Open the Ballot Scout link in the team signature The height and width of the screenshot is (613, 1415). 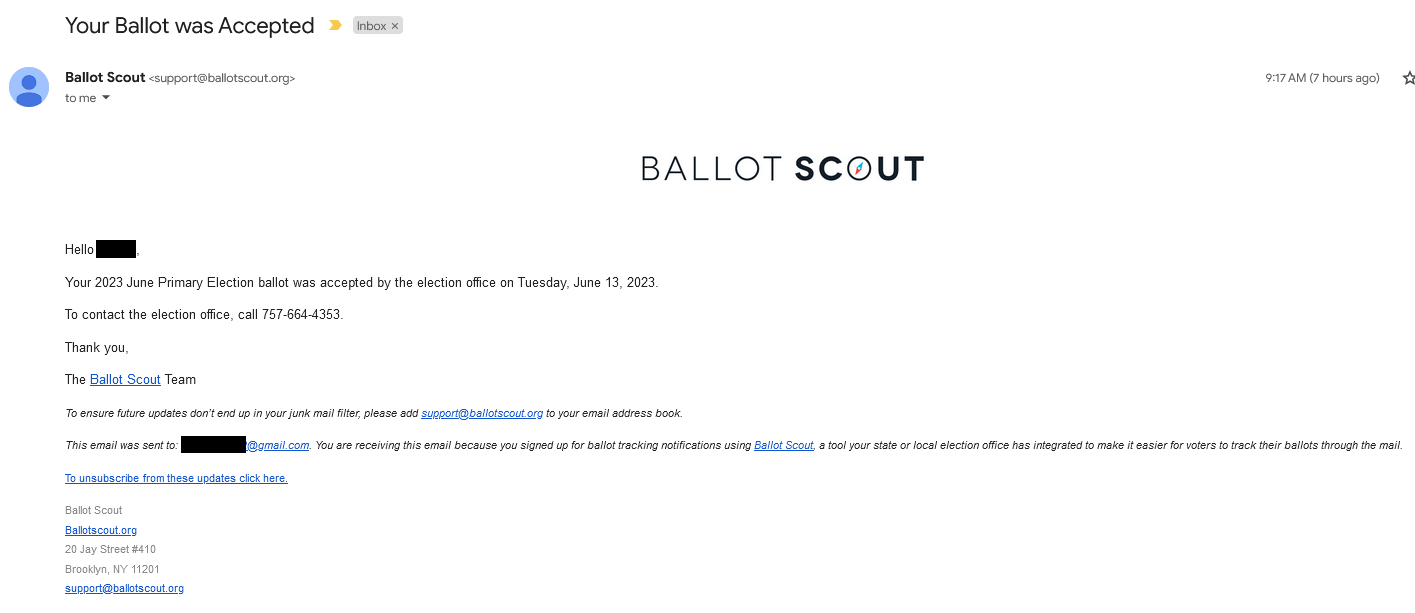pyautogui.click(x=125, y=380)
